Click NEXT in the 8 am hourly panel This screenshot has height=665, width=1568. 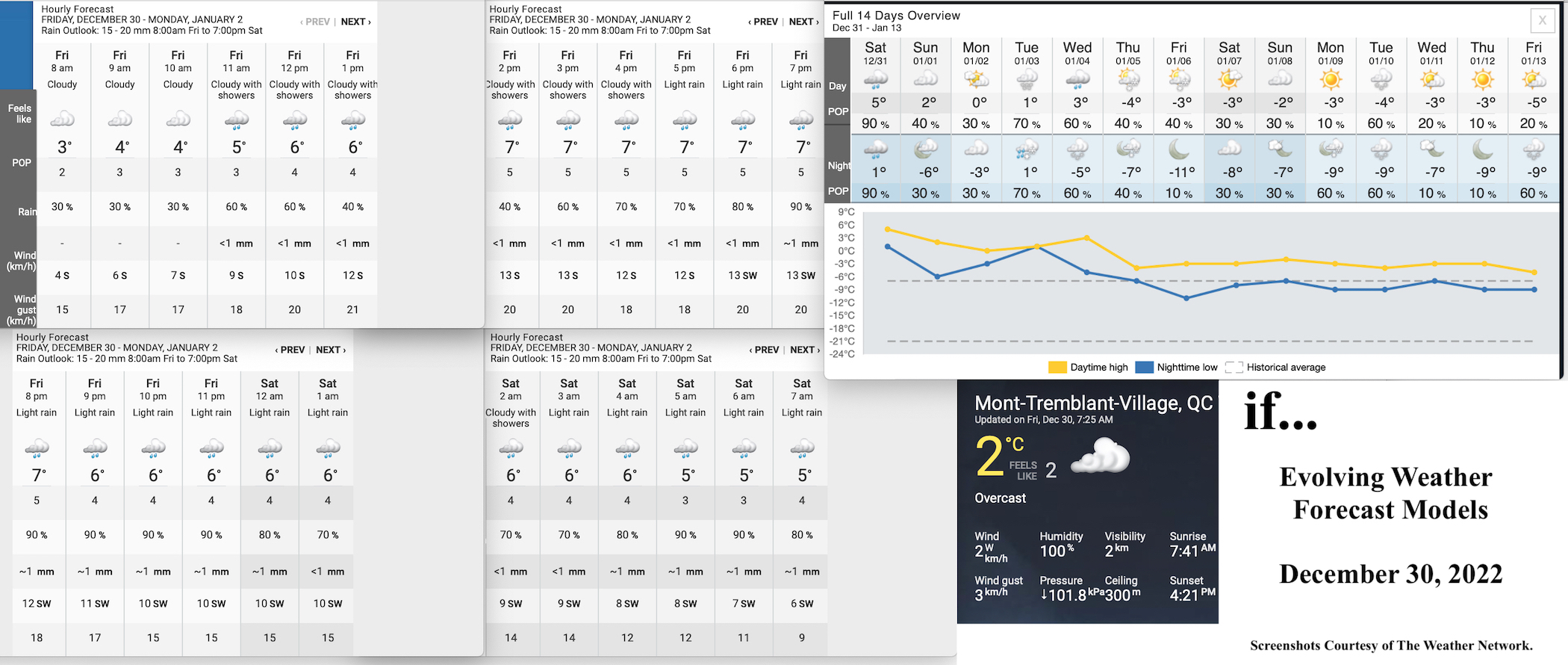tap(355, 22)
